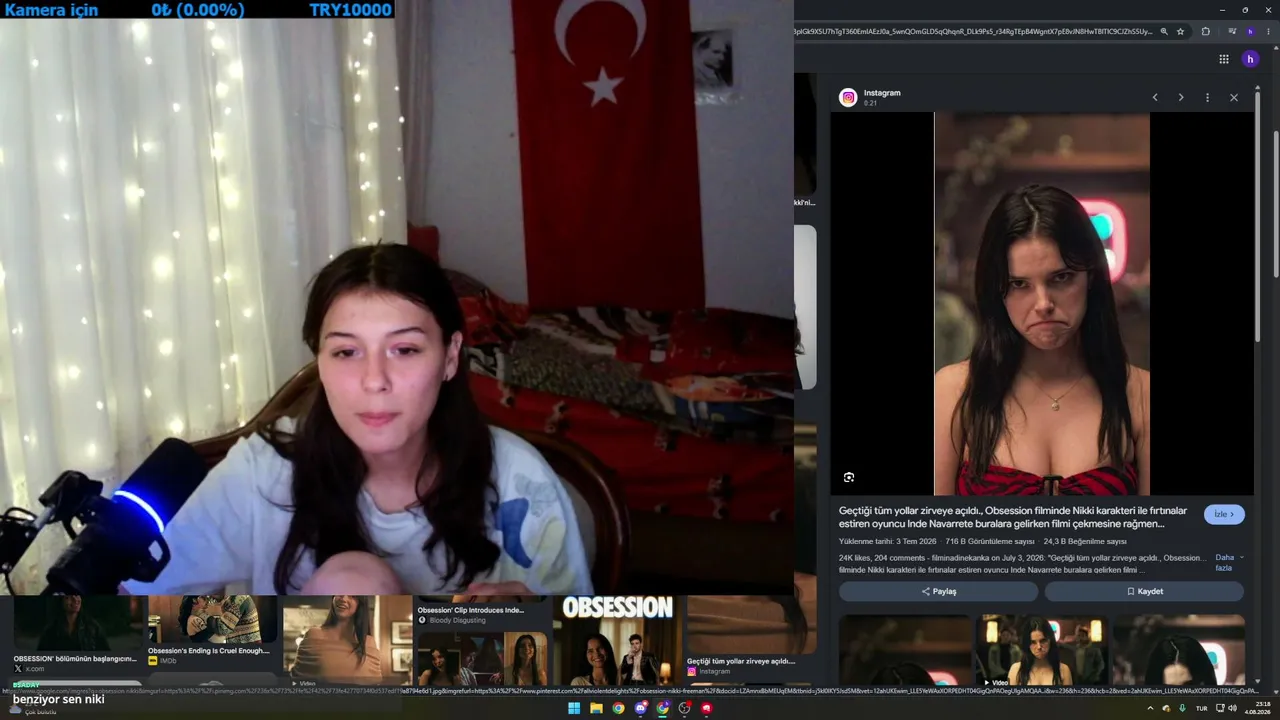The image size is (1280, 720).
Task: Go to next image in preview panel
Action: (1181, 98)
